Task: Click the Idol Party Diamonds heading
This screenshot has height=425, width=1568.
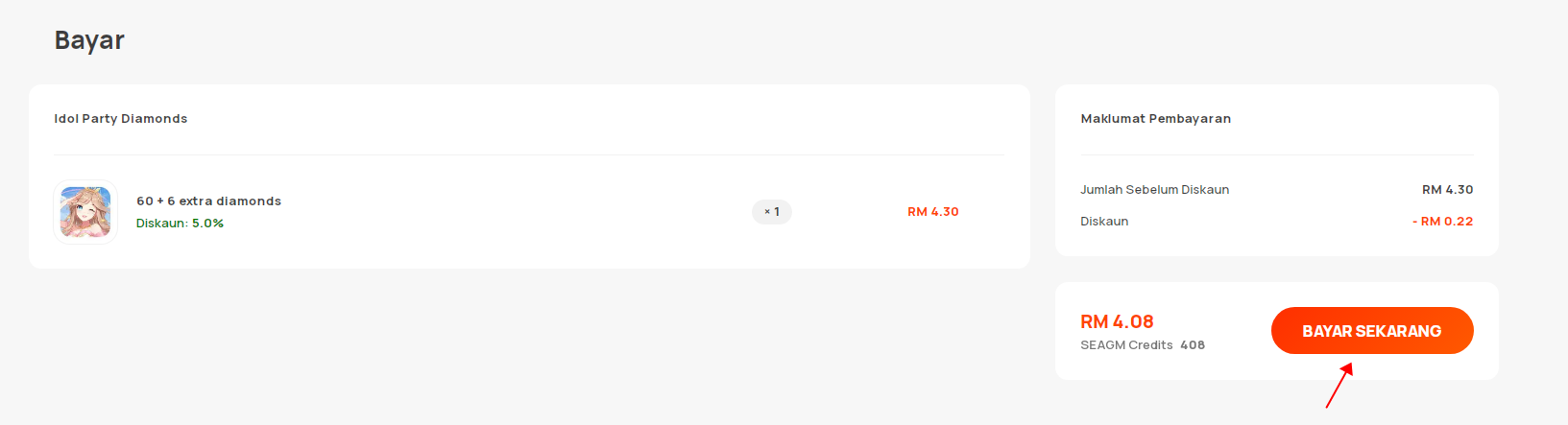Action: [121, 119]
